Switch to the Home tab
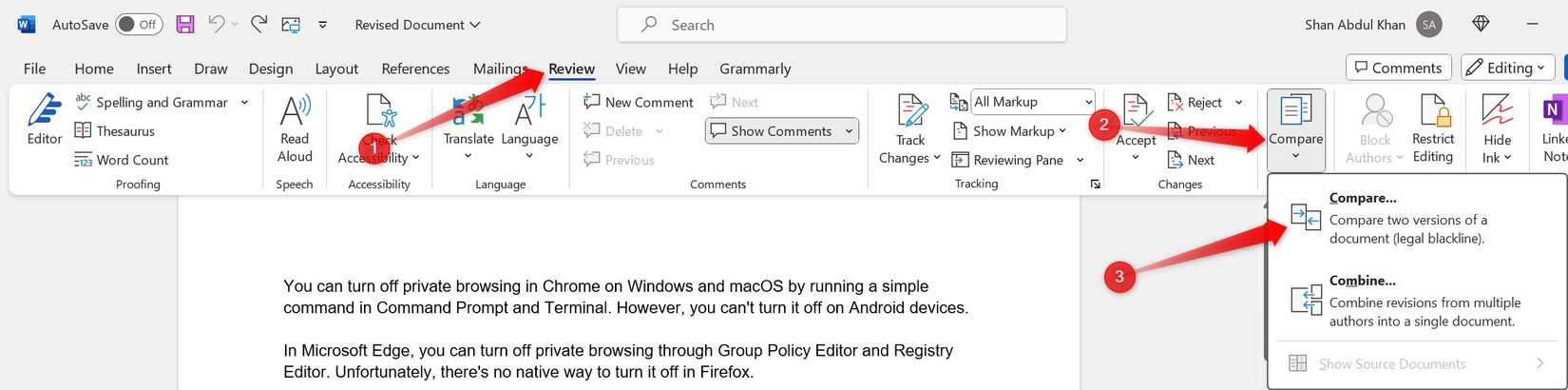Screen dimensions: 1568x390 click(x=94, y=68)
